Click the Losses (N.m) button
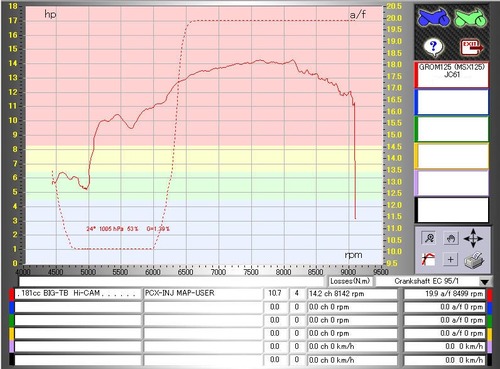 click(350, 281)
